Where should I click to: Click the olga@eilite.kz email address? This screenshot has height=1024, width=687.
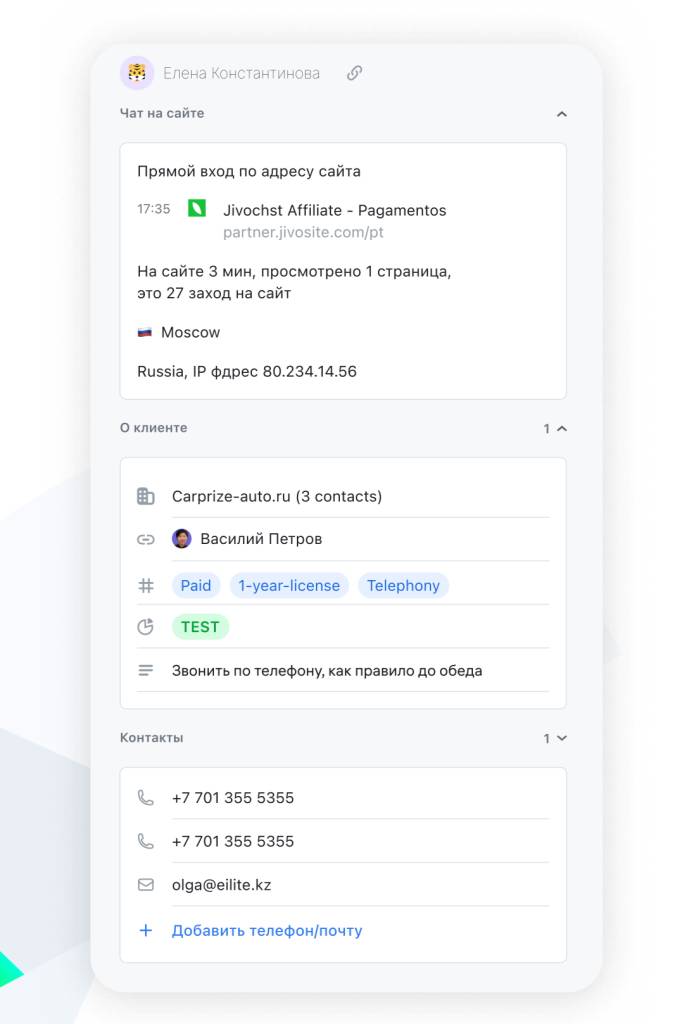[x=221, y=885]
